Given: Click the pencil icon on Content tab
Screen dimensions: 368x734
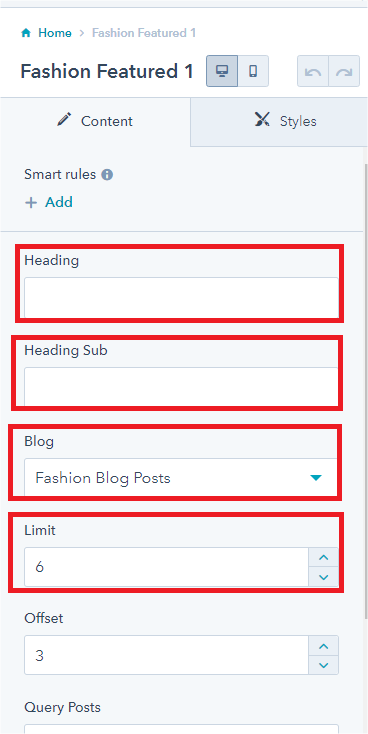Looking at the screenshot, I should 64,120.
